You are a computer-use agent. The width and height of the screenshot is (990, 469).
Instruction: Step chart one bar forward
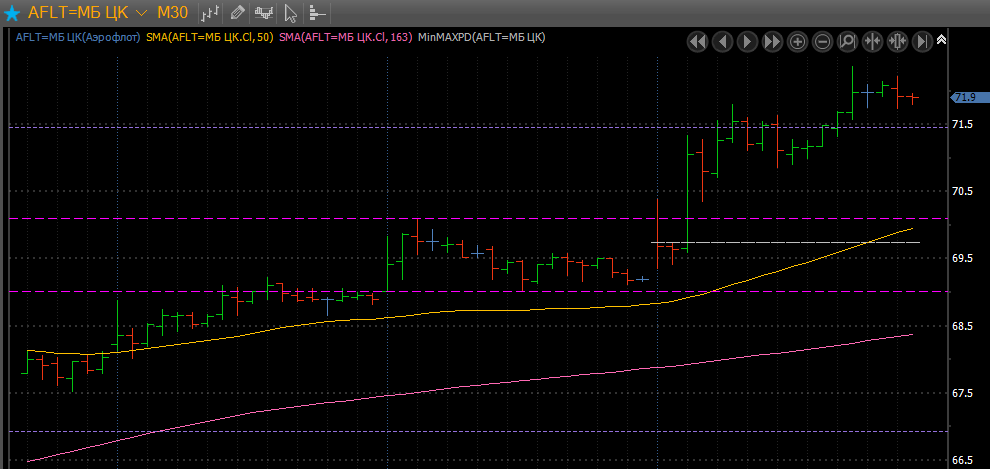point(747,41)
